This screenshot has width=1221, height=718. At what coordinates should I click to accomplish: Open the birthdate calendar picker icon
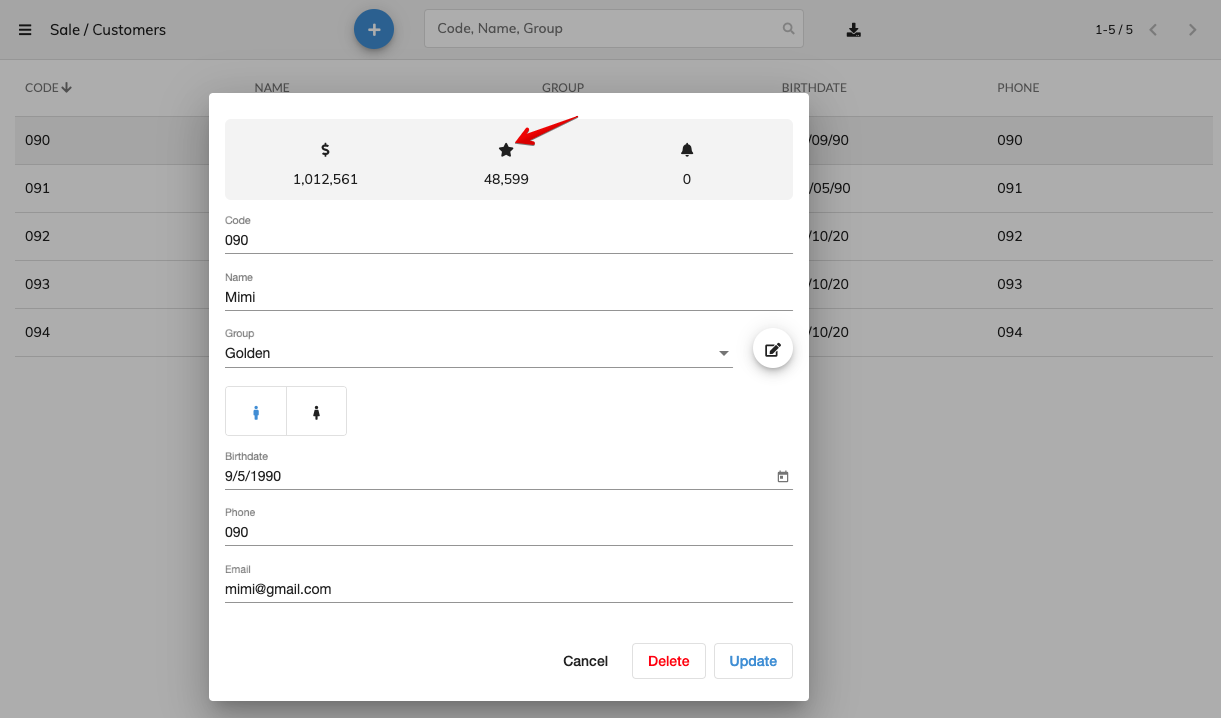783,477
